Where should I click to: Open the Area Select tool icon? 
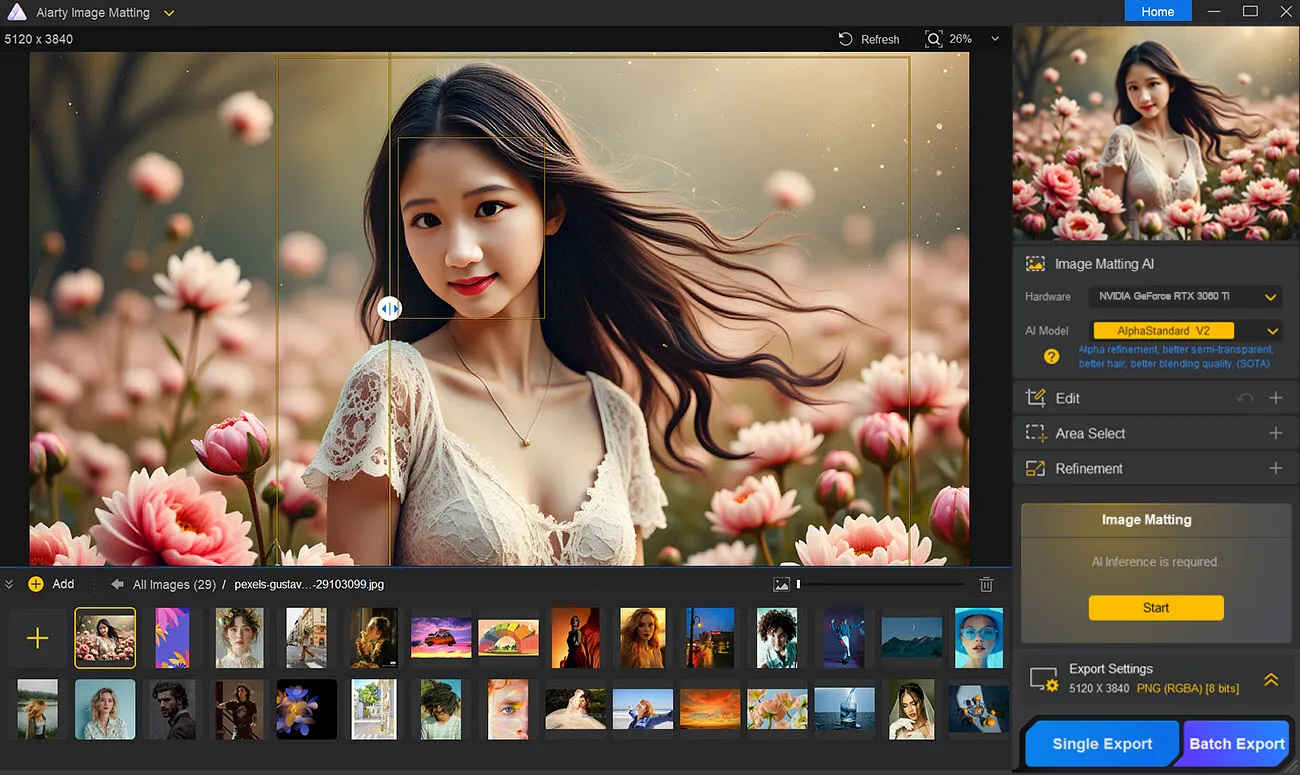click(x=1037, y=432)
